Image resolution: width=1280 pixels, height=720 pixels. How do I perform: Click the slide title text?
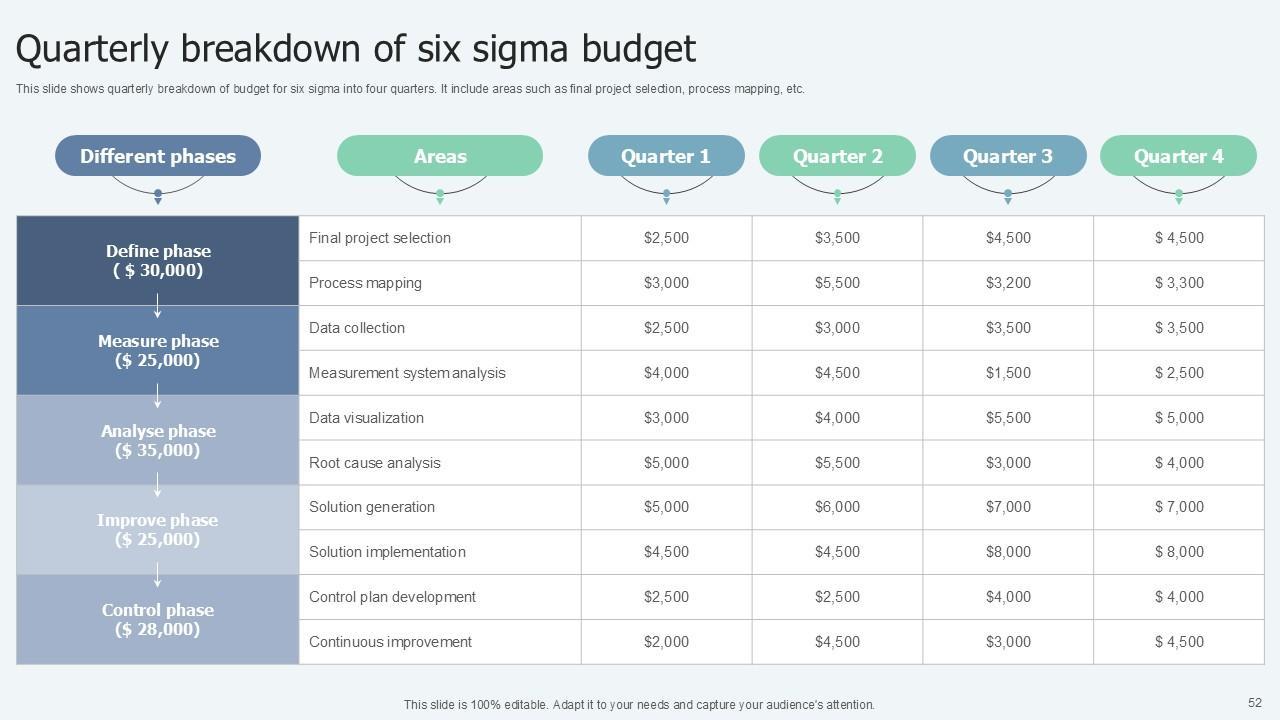coord(356,49)
